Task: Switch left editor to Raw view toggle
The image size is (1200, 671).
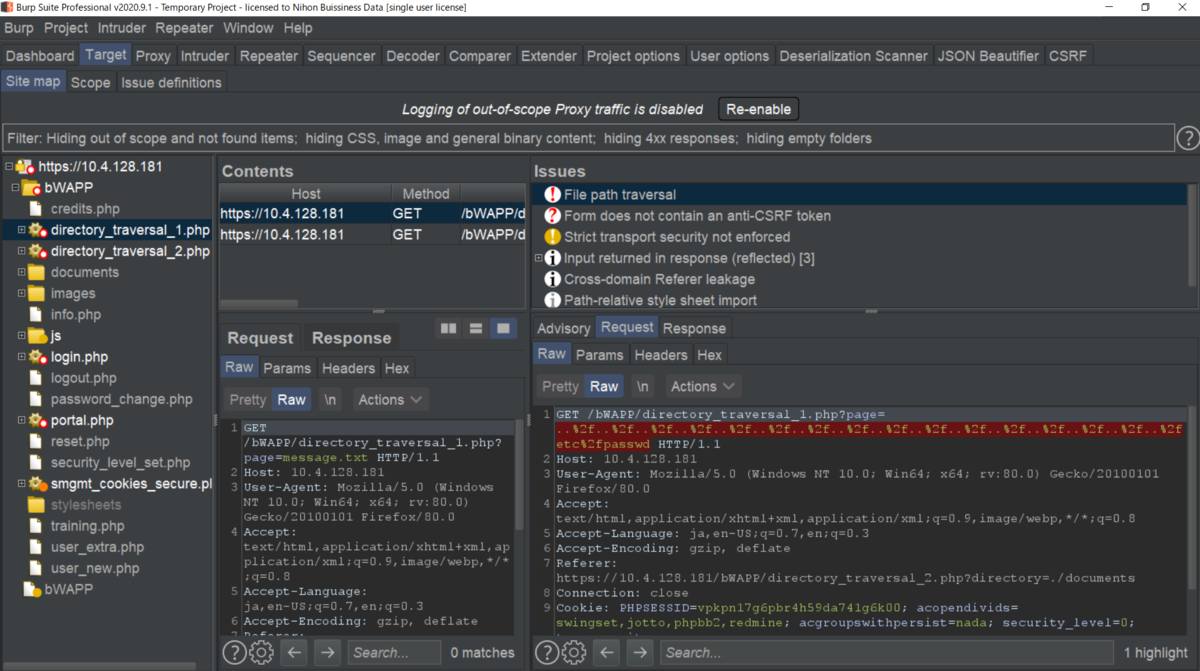Action: coord(291,400)
